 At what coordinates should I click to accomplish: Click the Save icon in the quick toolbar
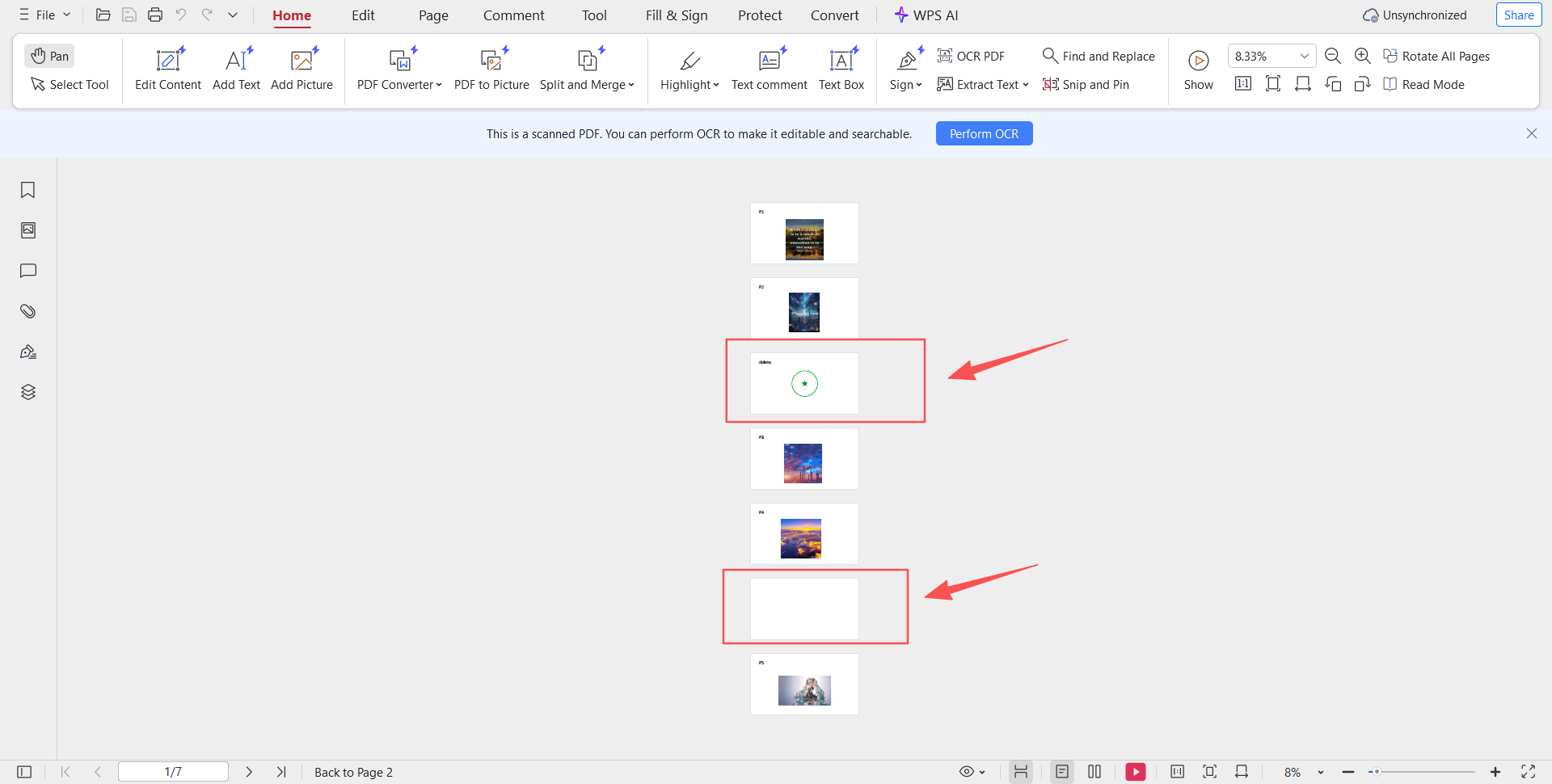(x=129, y=15)
